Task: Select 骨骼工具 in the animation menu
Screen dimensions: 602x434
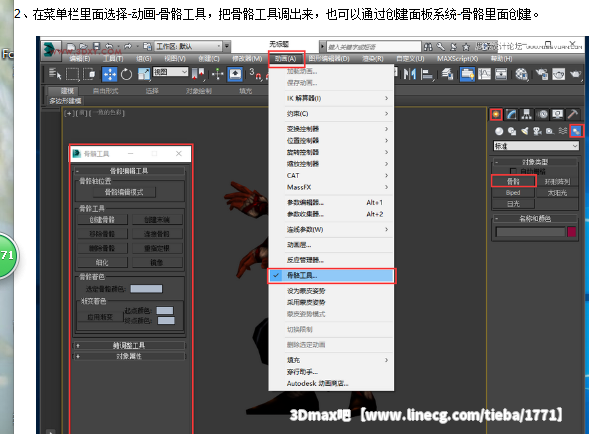Action: [331, 275]
